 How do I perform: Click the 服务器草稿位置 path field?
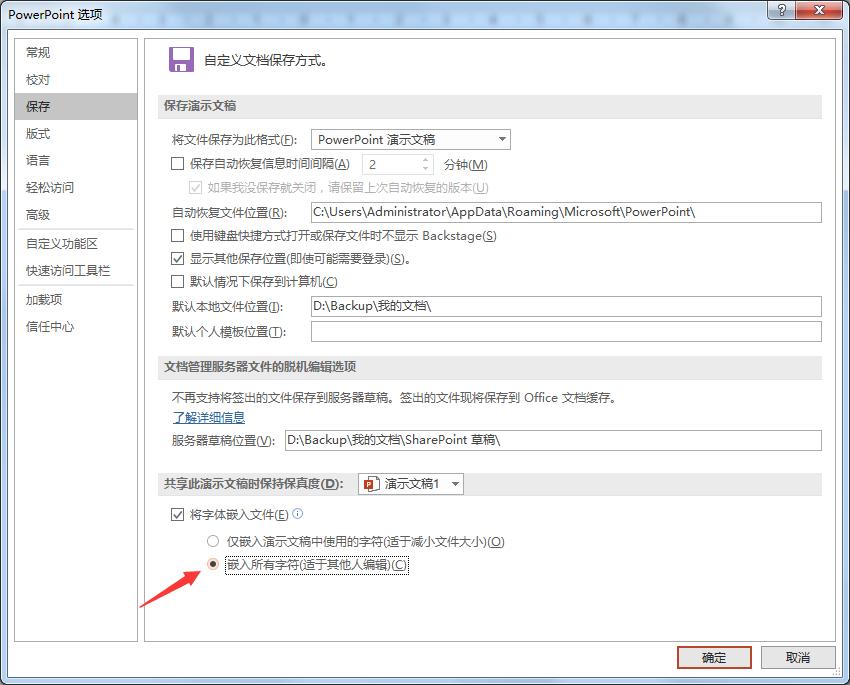[553, 440]
